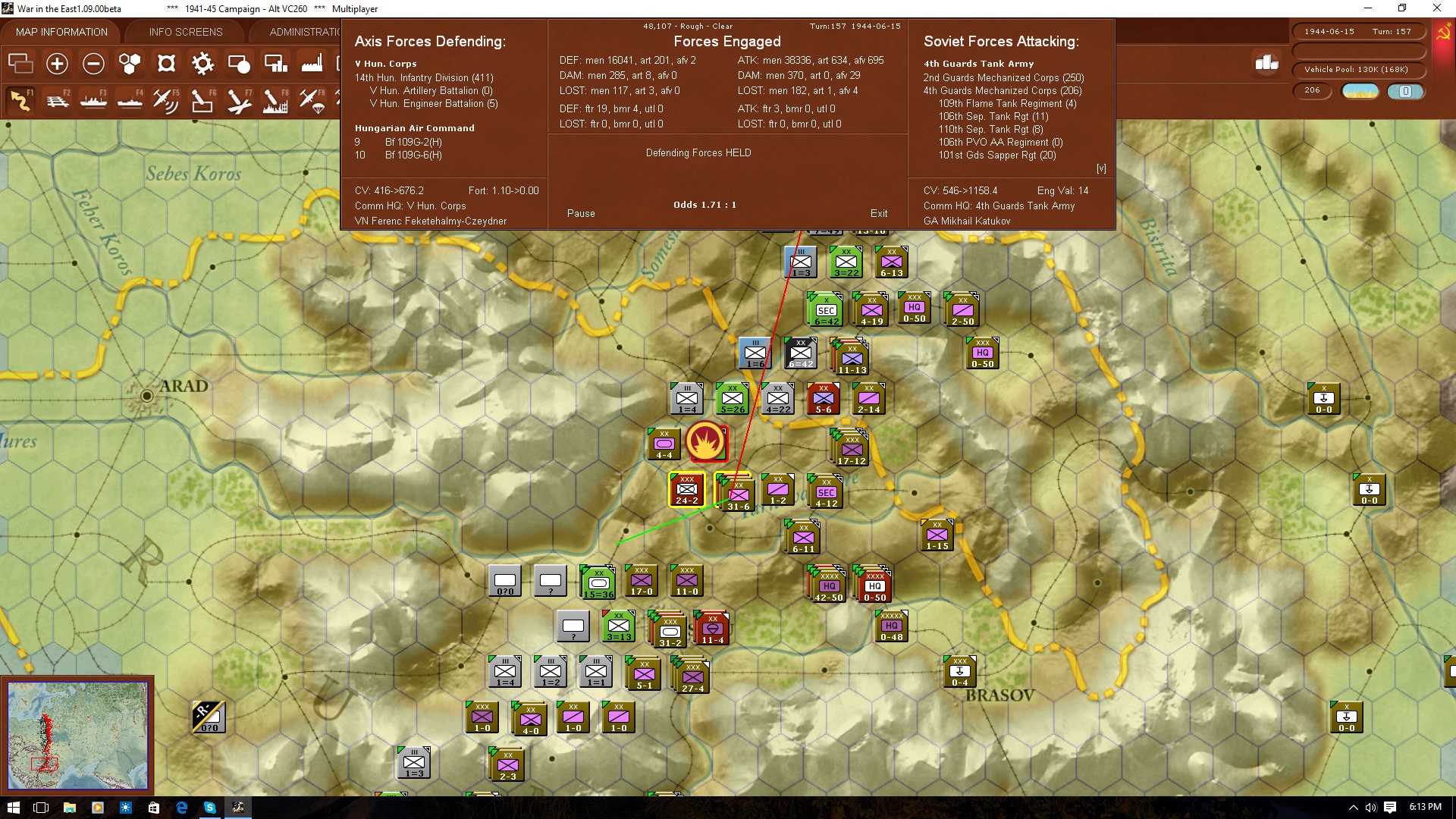The height and width of the screenshot is (819, 1456).
Task: Select the red 11-4 unit counter
Action: point(711,628)
